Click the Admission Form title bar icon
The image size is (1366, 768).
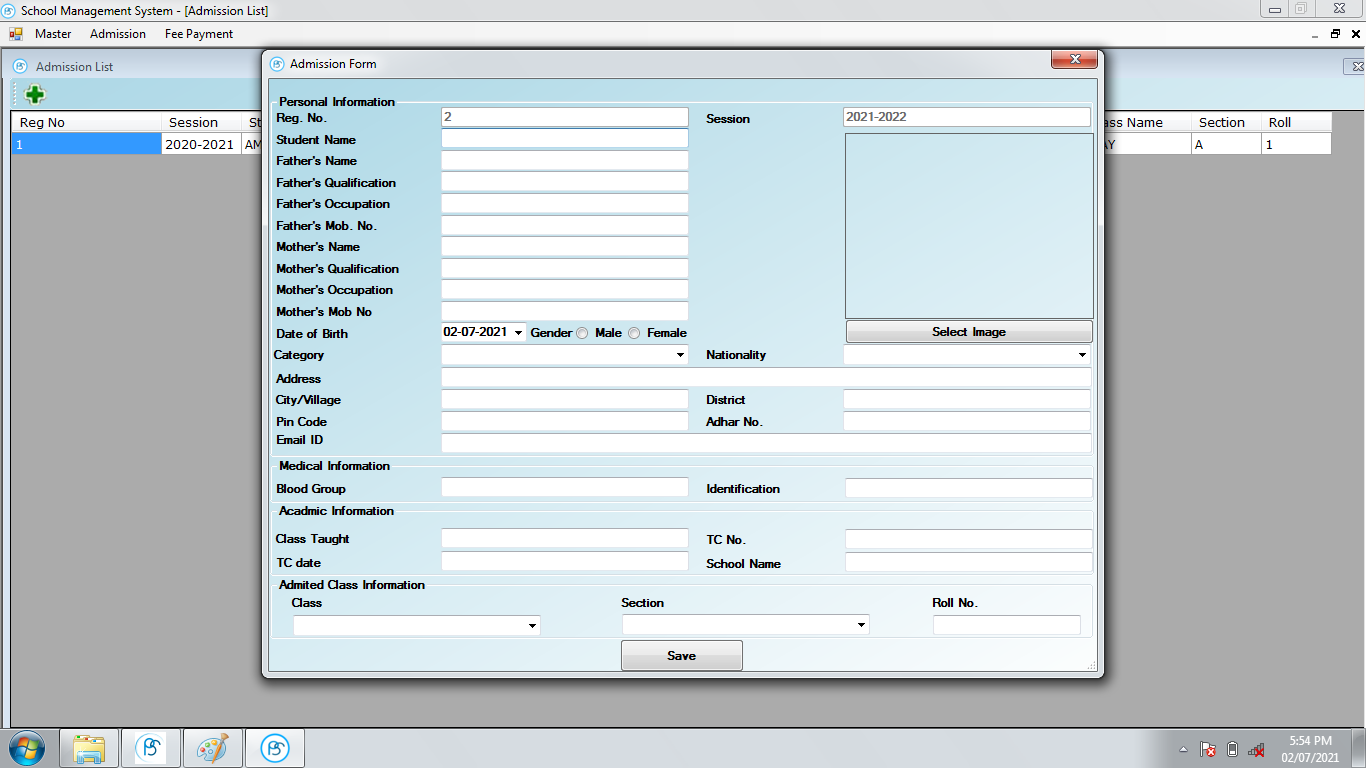[x=277, y=64]
